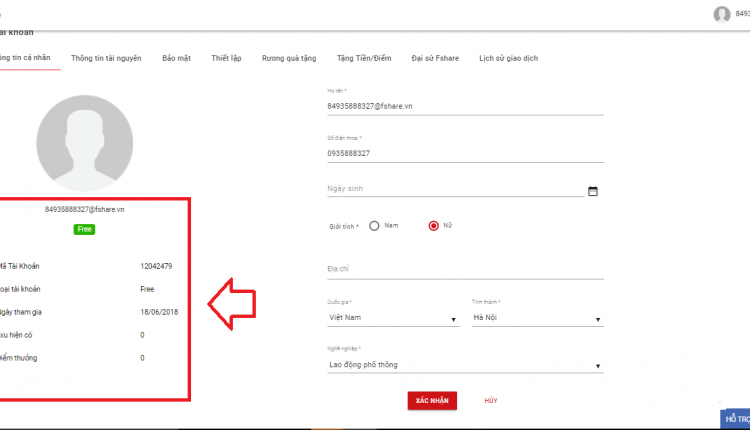Screen dimensions: 750x430
Task: Go to the Thiết lập tab
Action: pos(226,58)
